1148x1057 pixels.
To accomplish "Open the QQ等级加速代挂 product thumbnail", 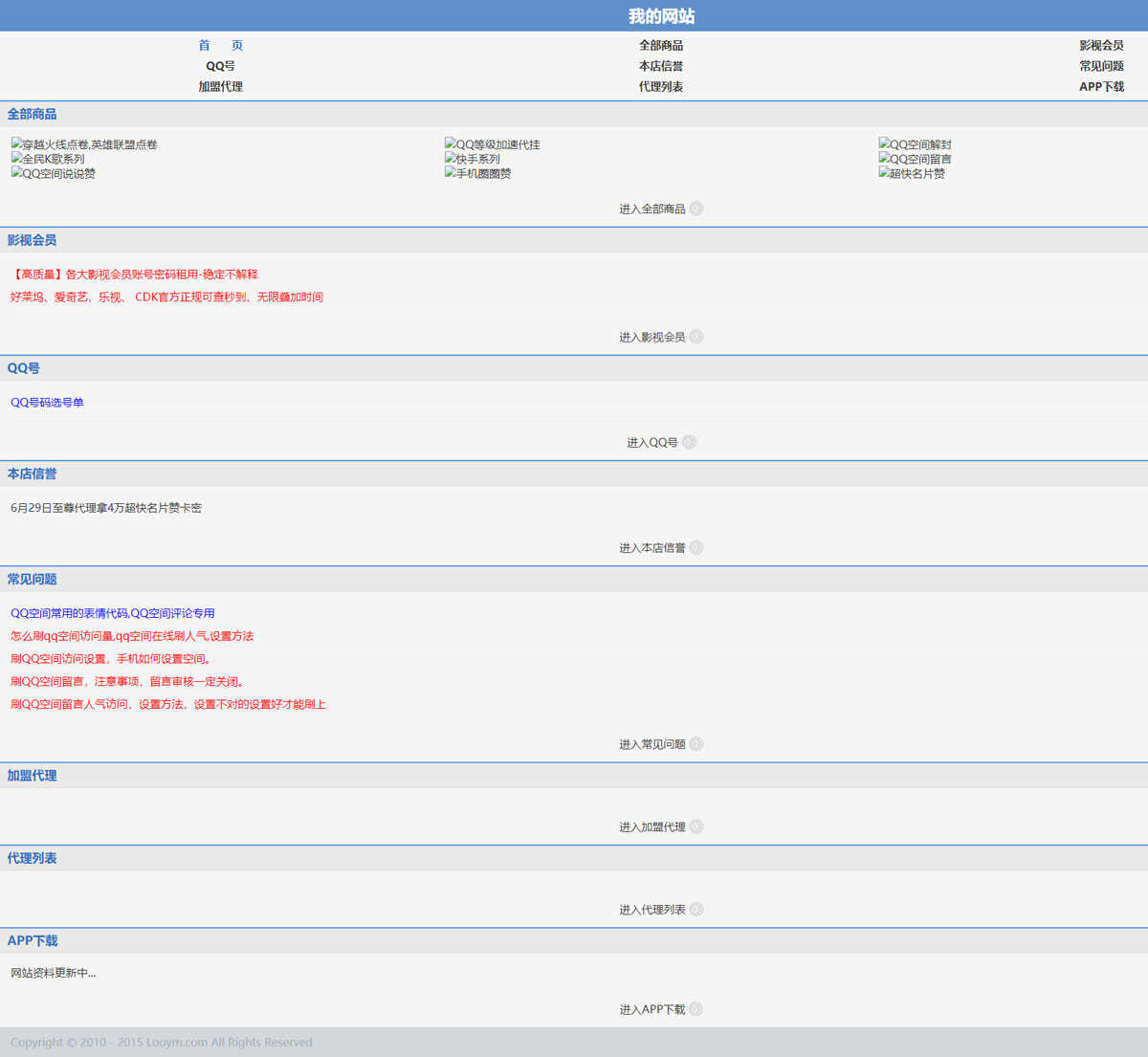I will coord(493,144).
